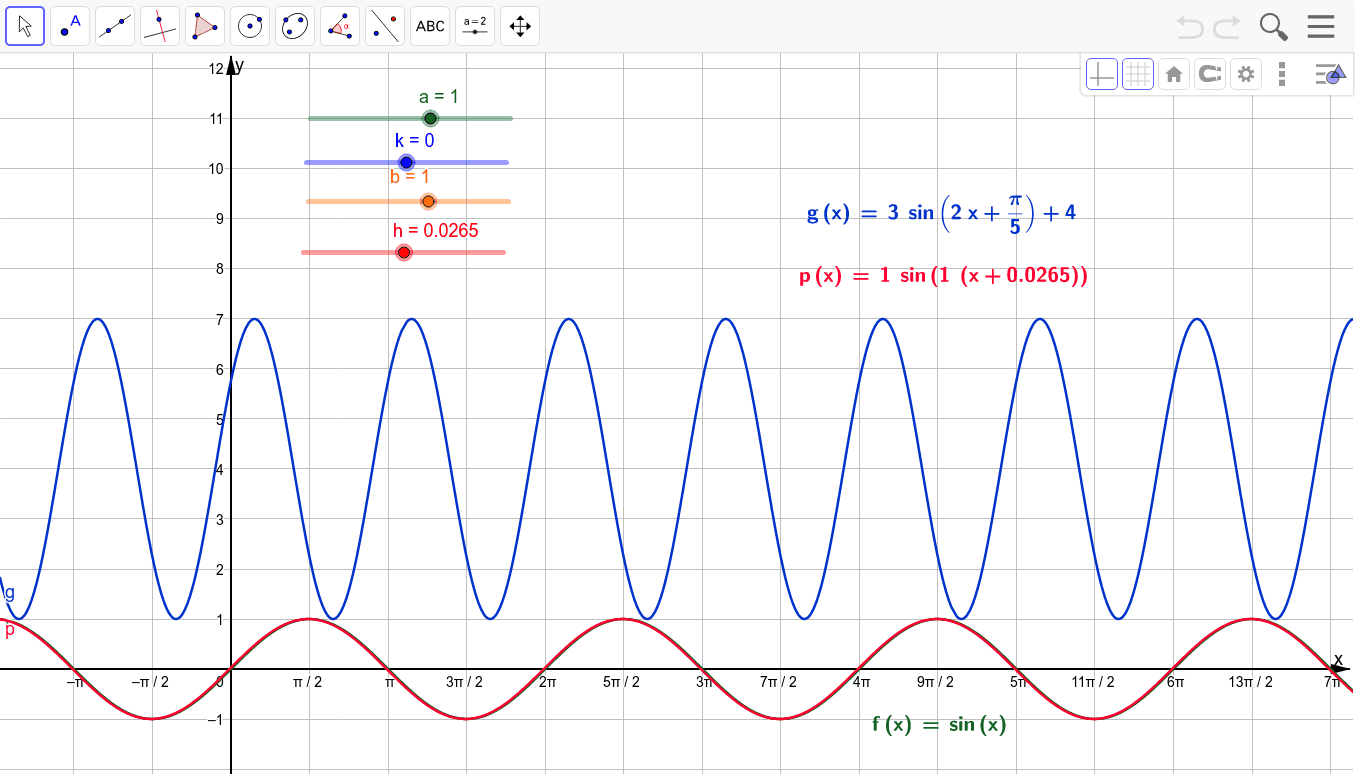Select the Ellipse conic tool
The width and height of the screenshot is (1355, 776).
click(295, 26)
